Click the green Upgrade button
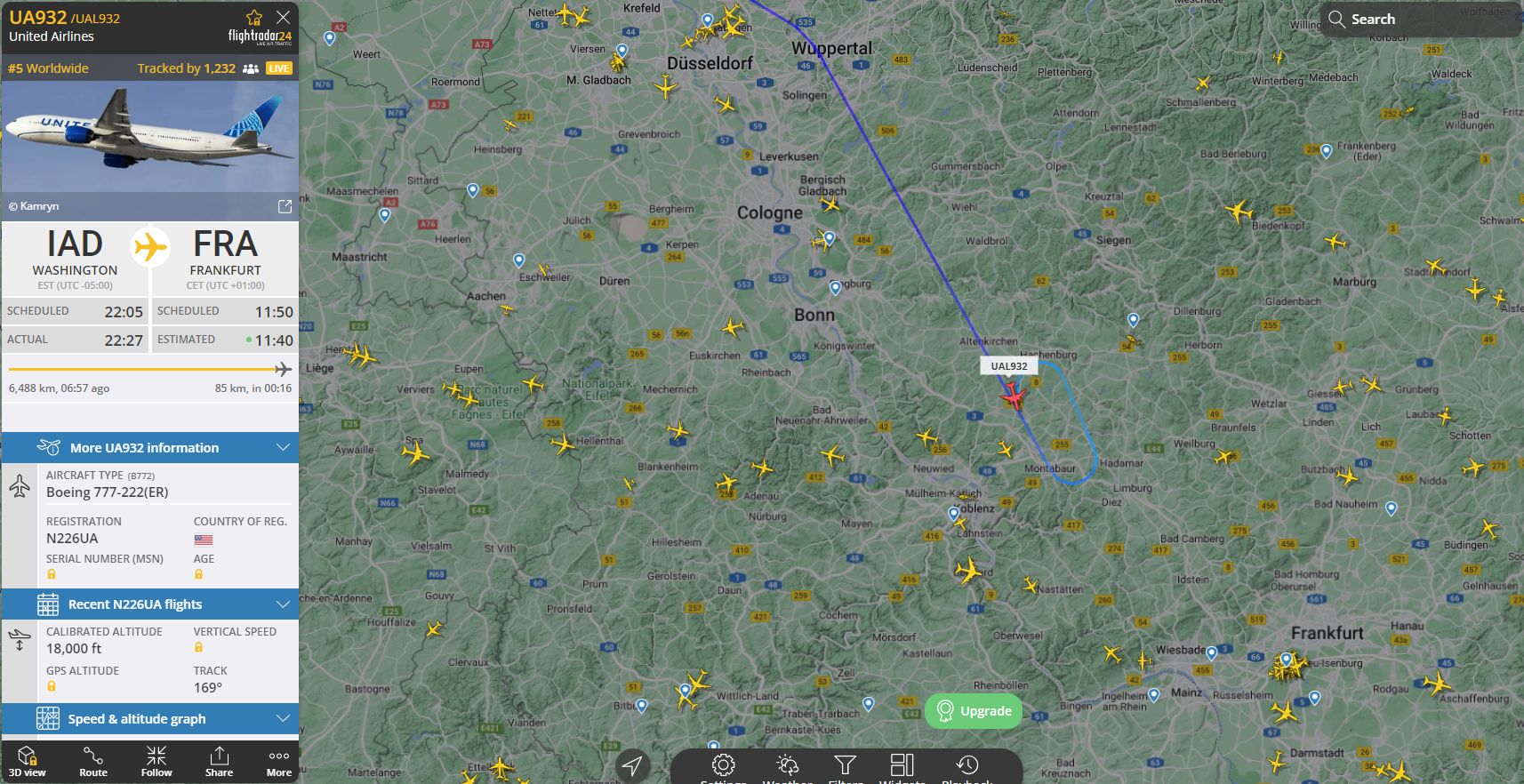 975,711
